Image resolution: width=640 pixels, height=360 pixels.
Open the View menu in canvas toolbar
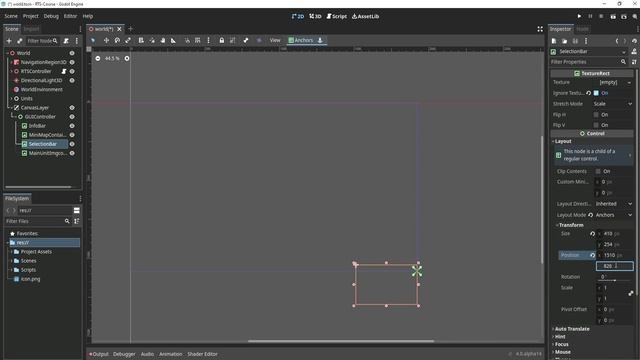[x=275, y=40]
